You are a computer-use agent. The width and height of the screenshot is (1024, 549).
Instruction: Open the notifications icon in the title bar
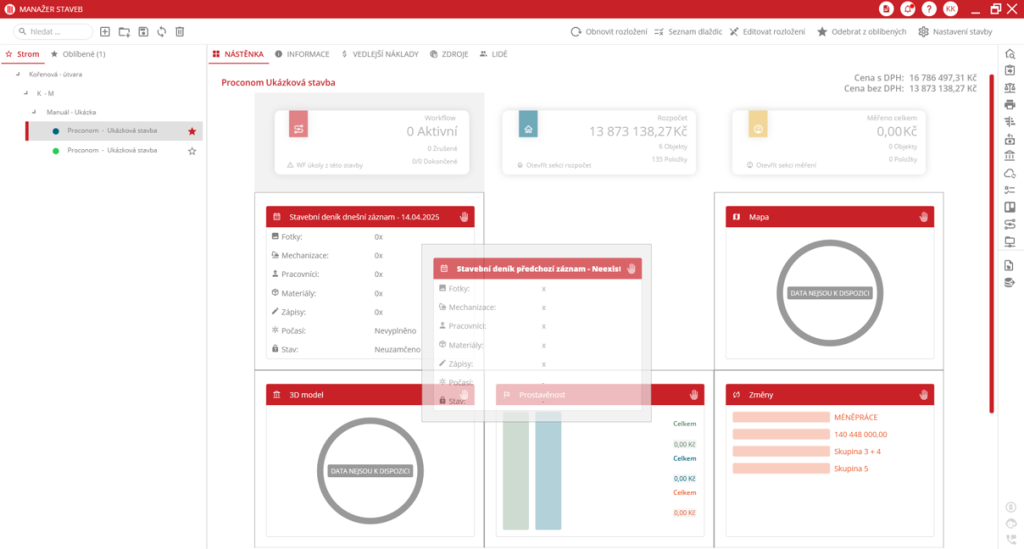tap(907, 9)
